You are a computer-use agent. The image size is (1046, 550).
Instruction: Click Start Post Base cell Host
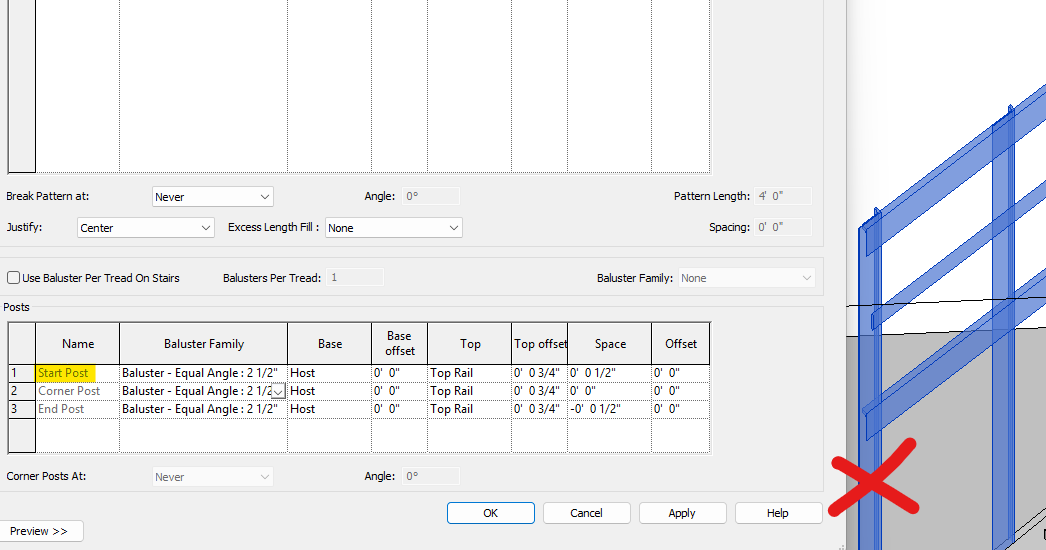[330, 373]
